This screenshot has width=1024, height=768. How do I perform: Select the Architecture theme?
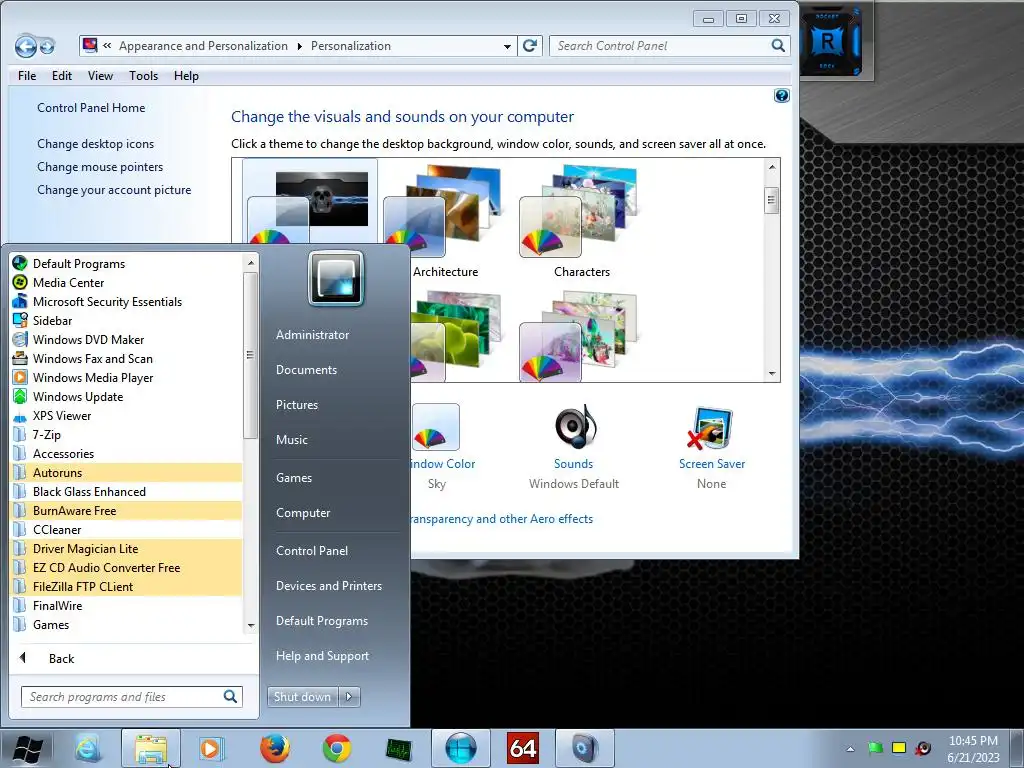(x=444, y=222)
